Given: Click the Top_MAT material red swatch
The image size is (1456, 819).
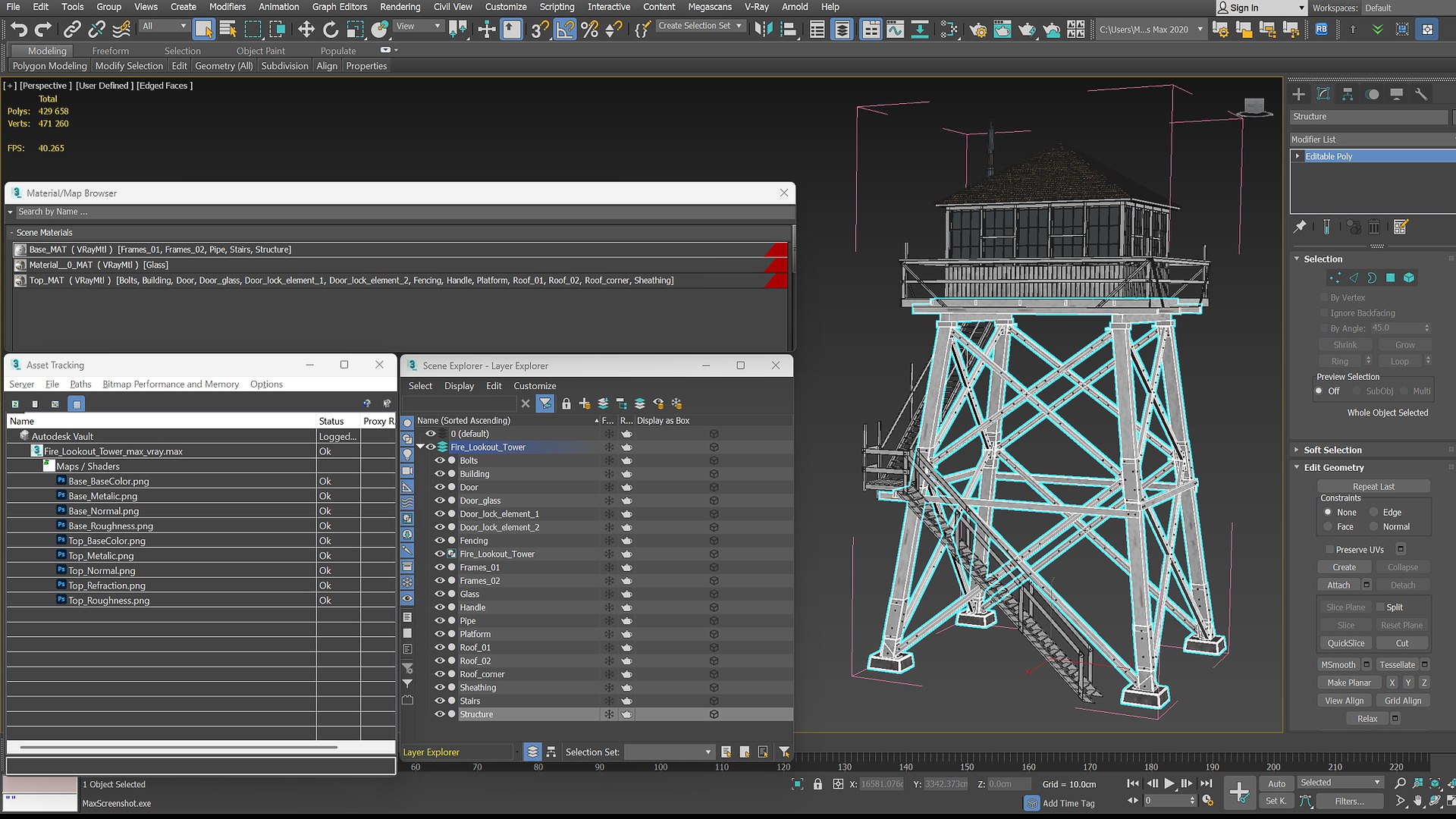Looking at the screenshot, I should pyautogui.click(x=775, y=281).
